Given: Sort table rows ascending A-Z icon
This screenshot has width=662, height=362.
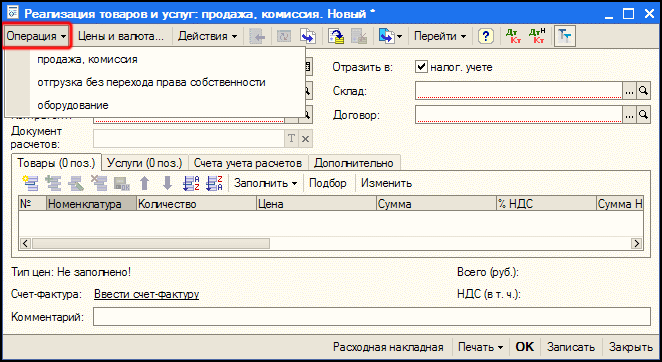Looking at the screenshot, I should [191, 183].
